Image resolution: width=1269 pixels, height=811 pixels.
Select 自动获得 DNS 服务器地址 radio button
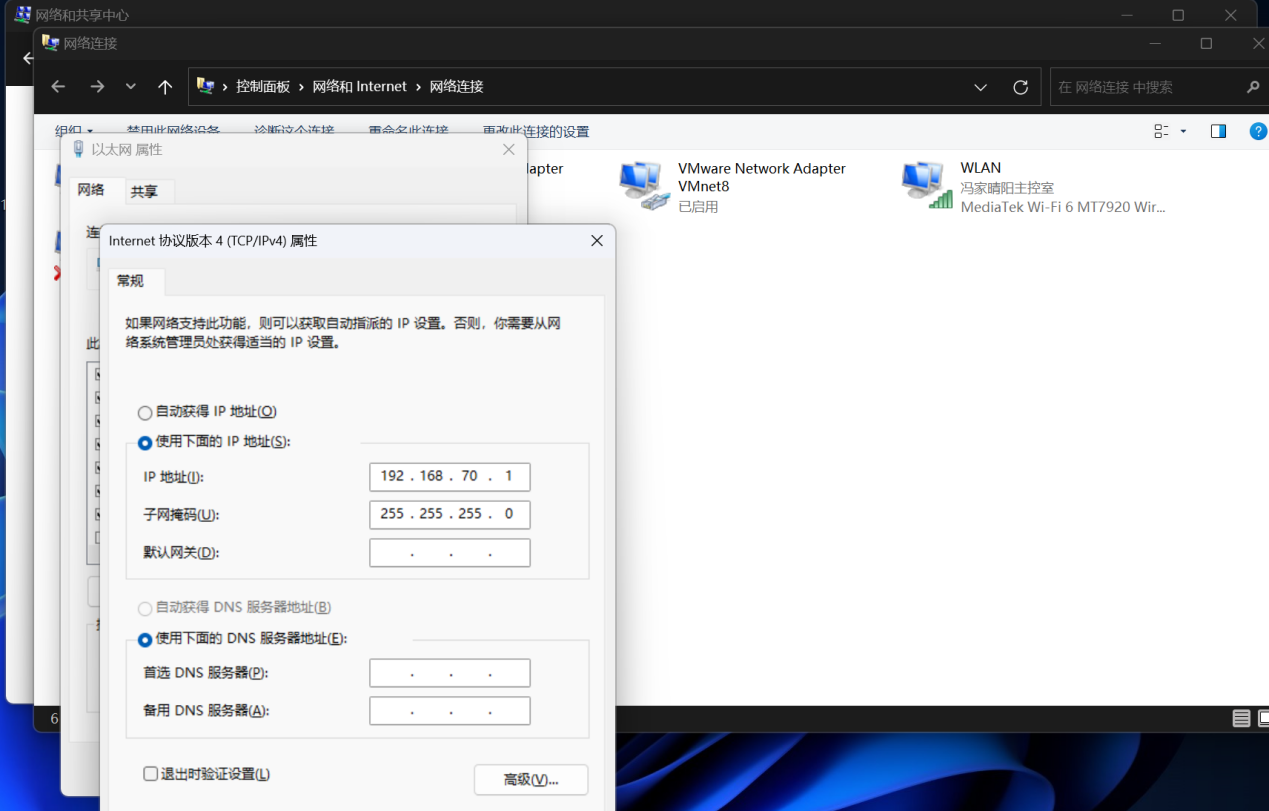pyautogui.click(x=145, y=609)
